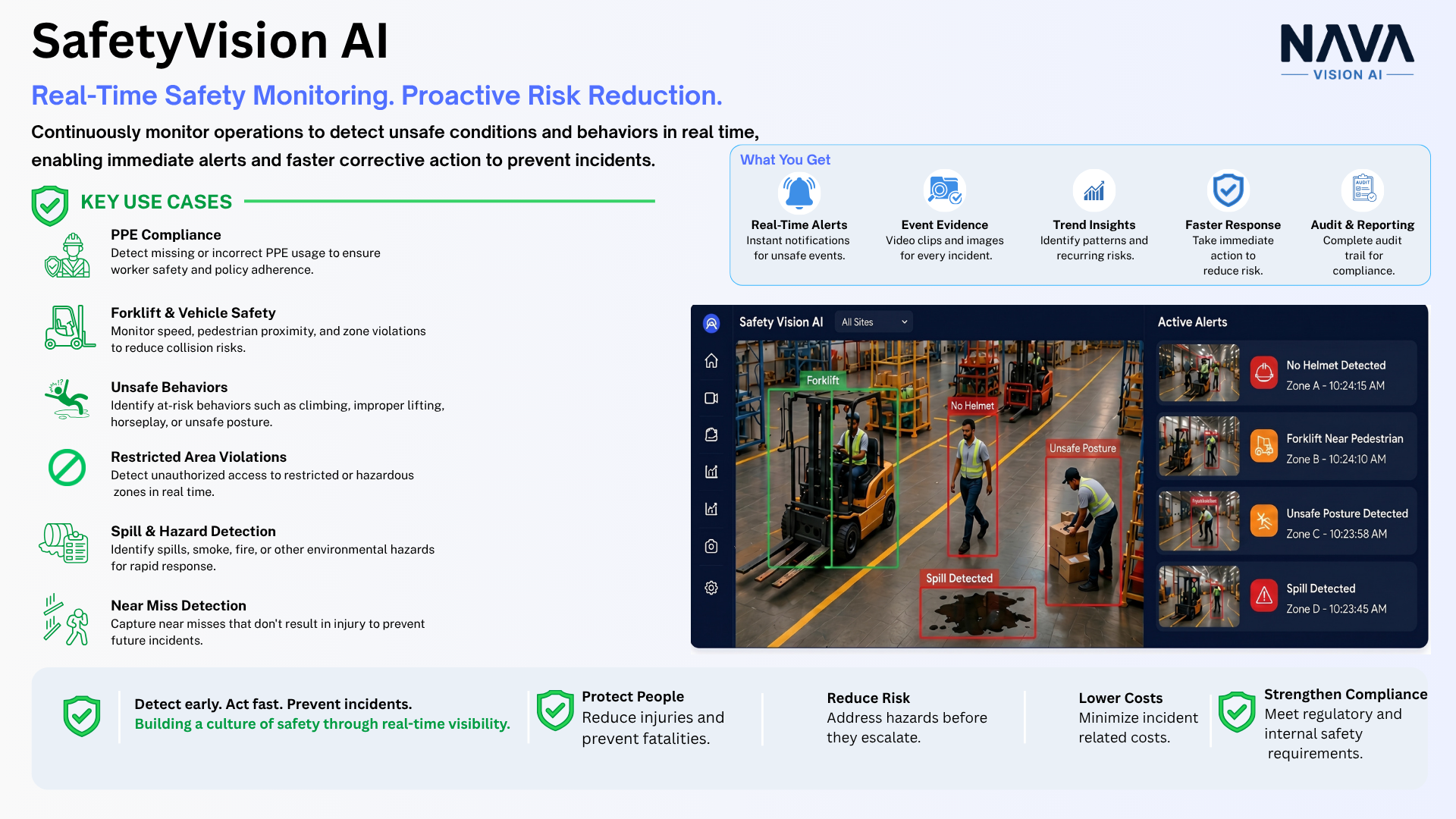Screen dimensions: 1456x819
Task: Click the 'Safety Vision AI' dashboard title
Action: click(781, 322)
